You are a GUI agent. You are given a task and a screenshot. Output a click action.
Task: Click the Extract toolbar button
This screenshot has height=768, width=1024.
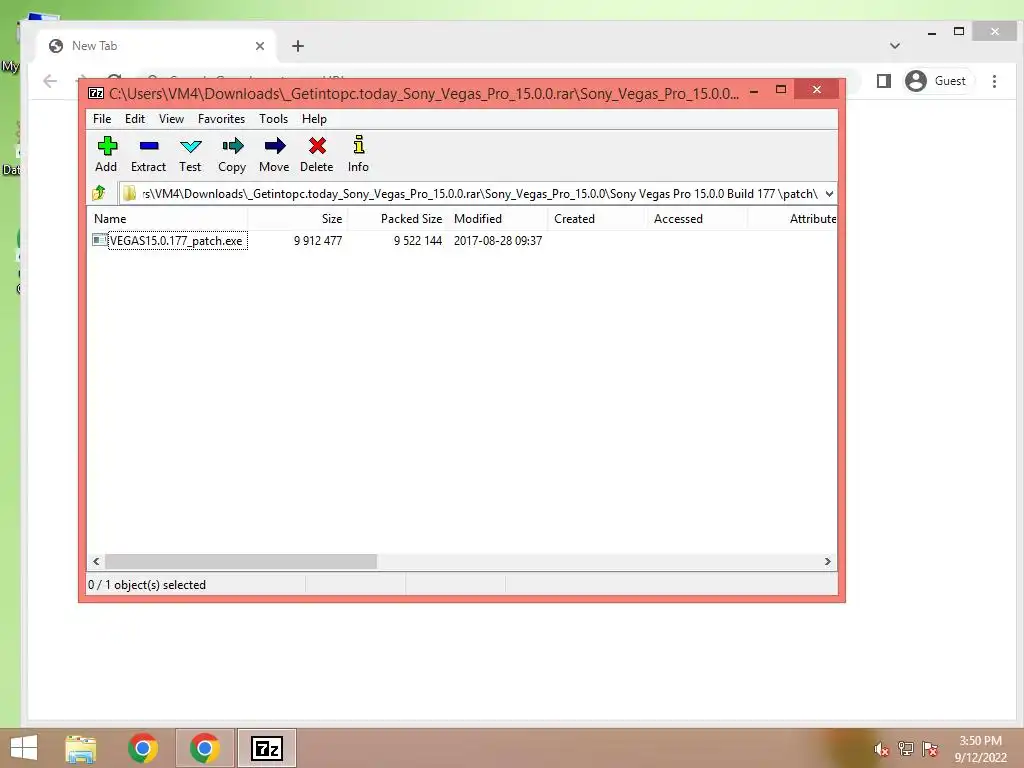click(148, 155)
